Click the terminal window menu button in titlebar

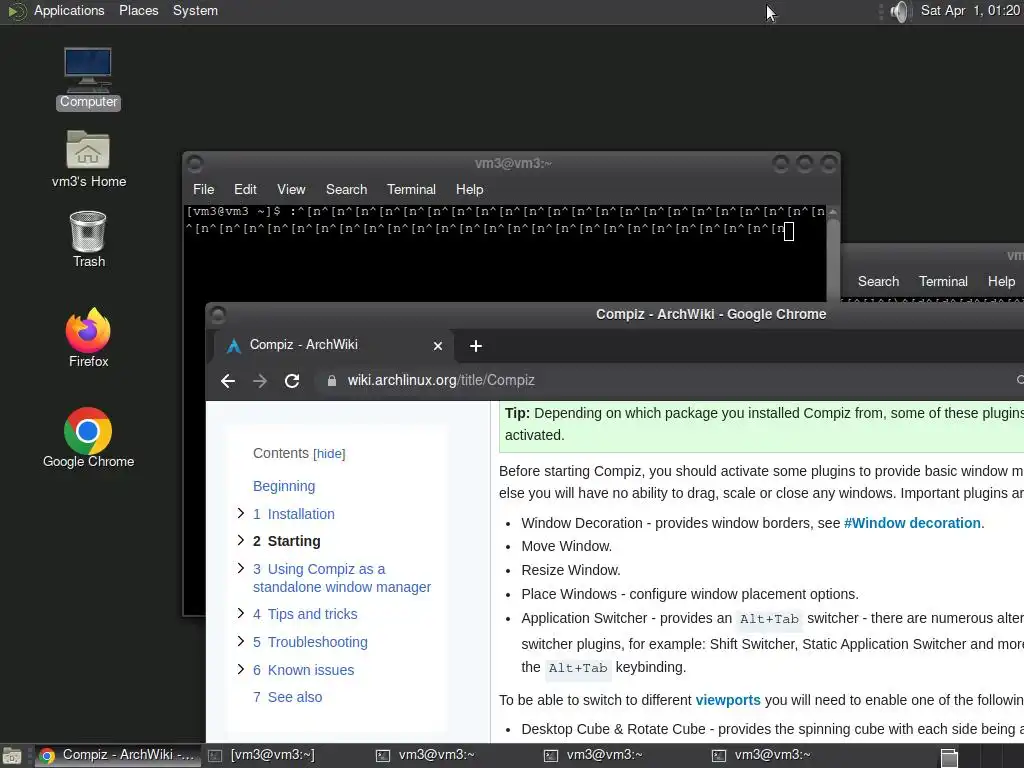tap(195, 163)
